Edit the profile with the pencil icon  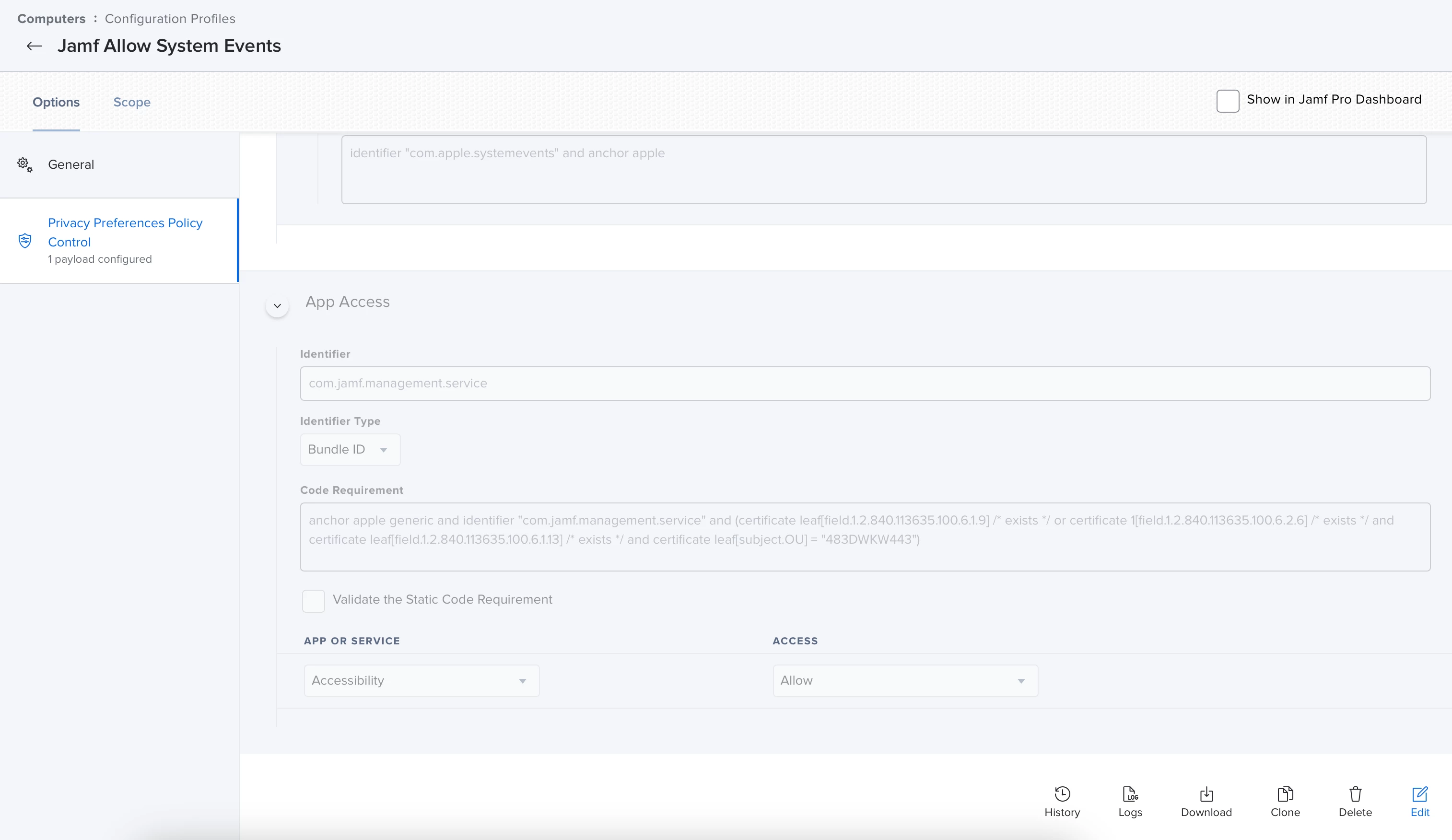pyautogui.click(x=1420, y=794)
